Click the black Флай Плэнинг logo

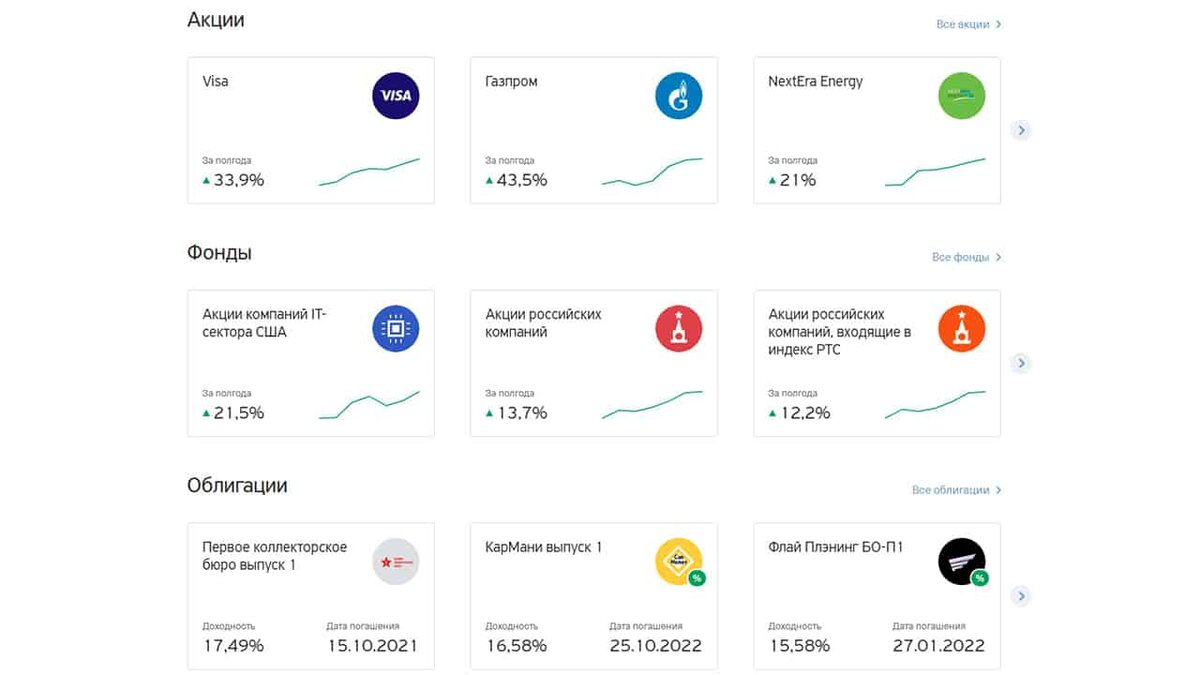pyautogui.click(x=961, y=562)
